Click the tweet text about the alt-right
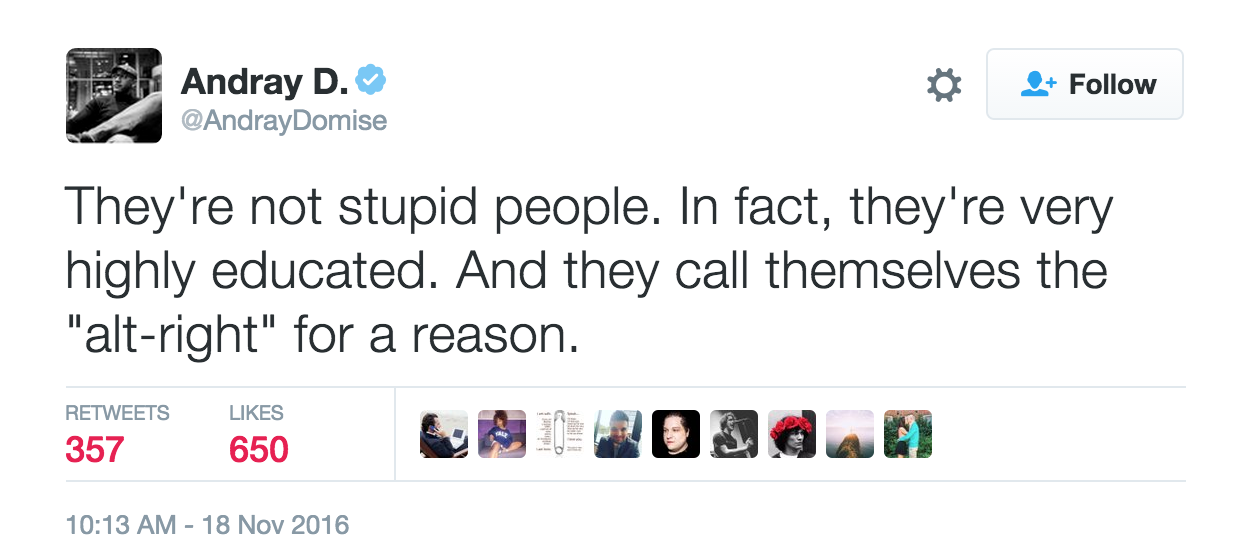 (x=590, y=271)
